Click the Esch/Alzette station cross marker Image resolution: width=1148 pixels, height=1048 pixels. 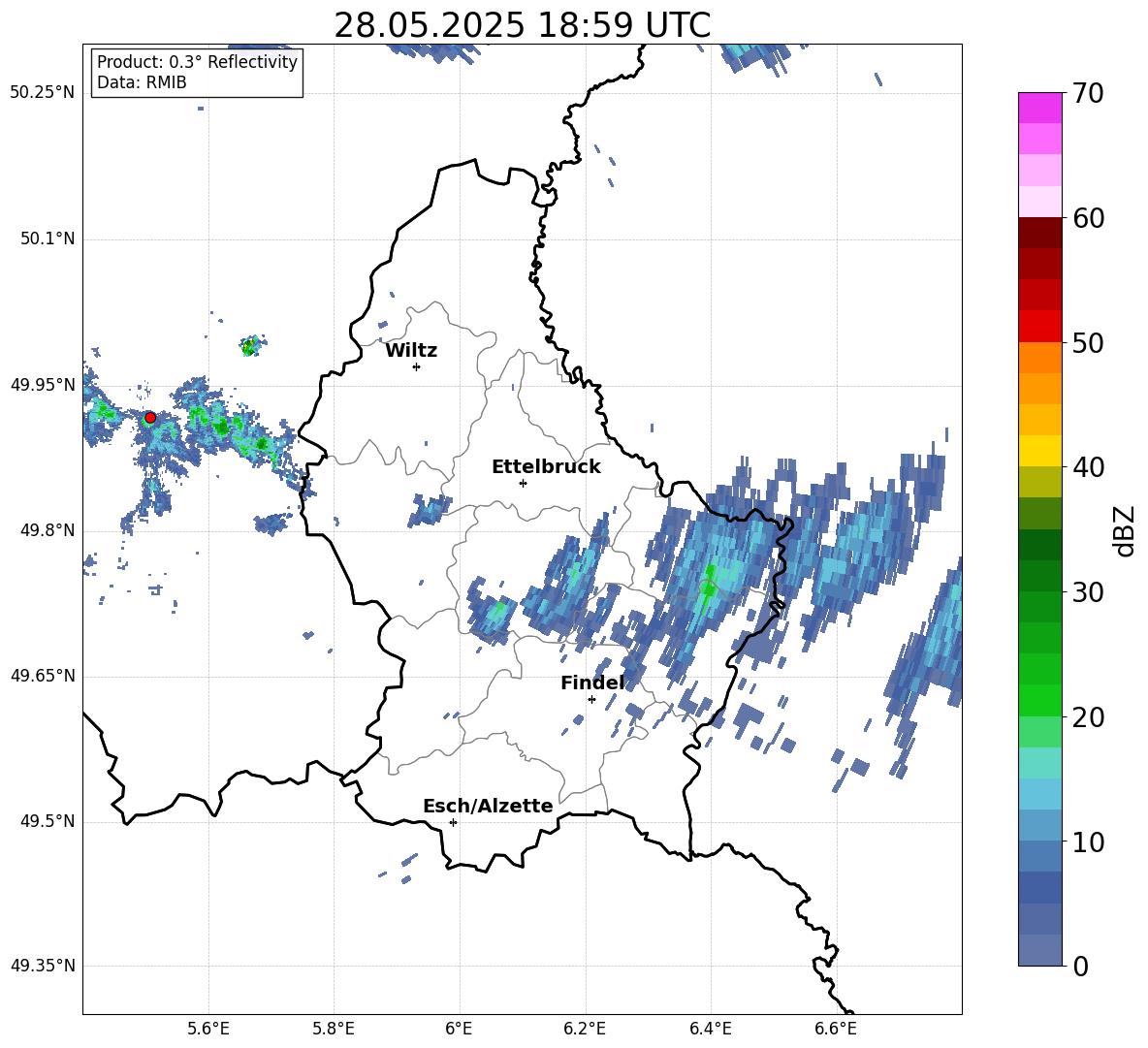453,822
